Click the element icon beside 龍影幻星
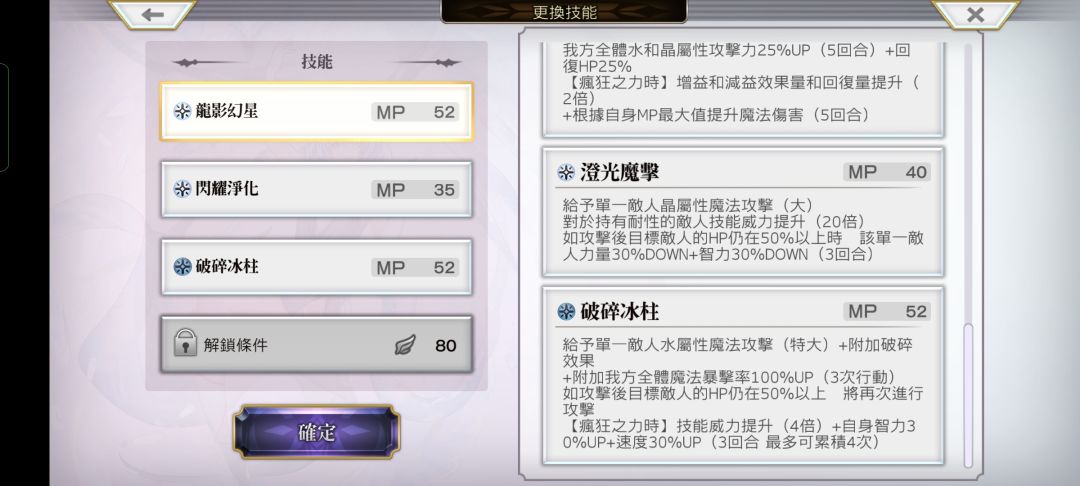The width and height of the screenshot is (1080, 486). click(182, 111)
